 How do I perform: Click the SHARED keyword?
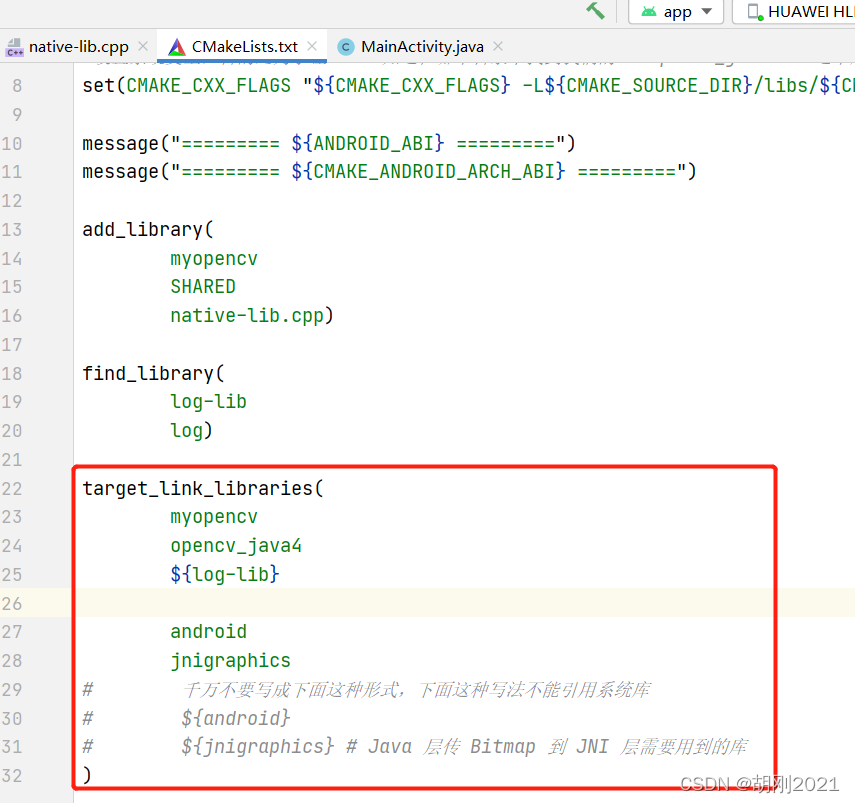pyautogui.click(x=203, y=287)
